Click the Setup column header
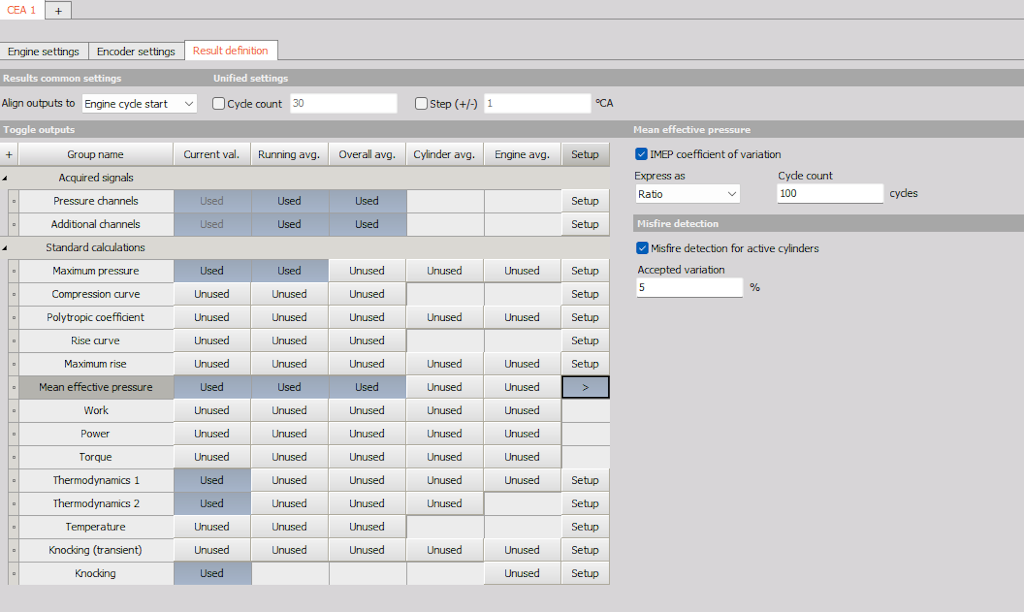Viewport: 1024px width, 612px height. [x=585, y=155]
